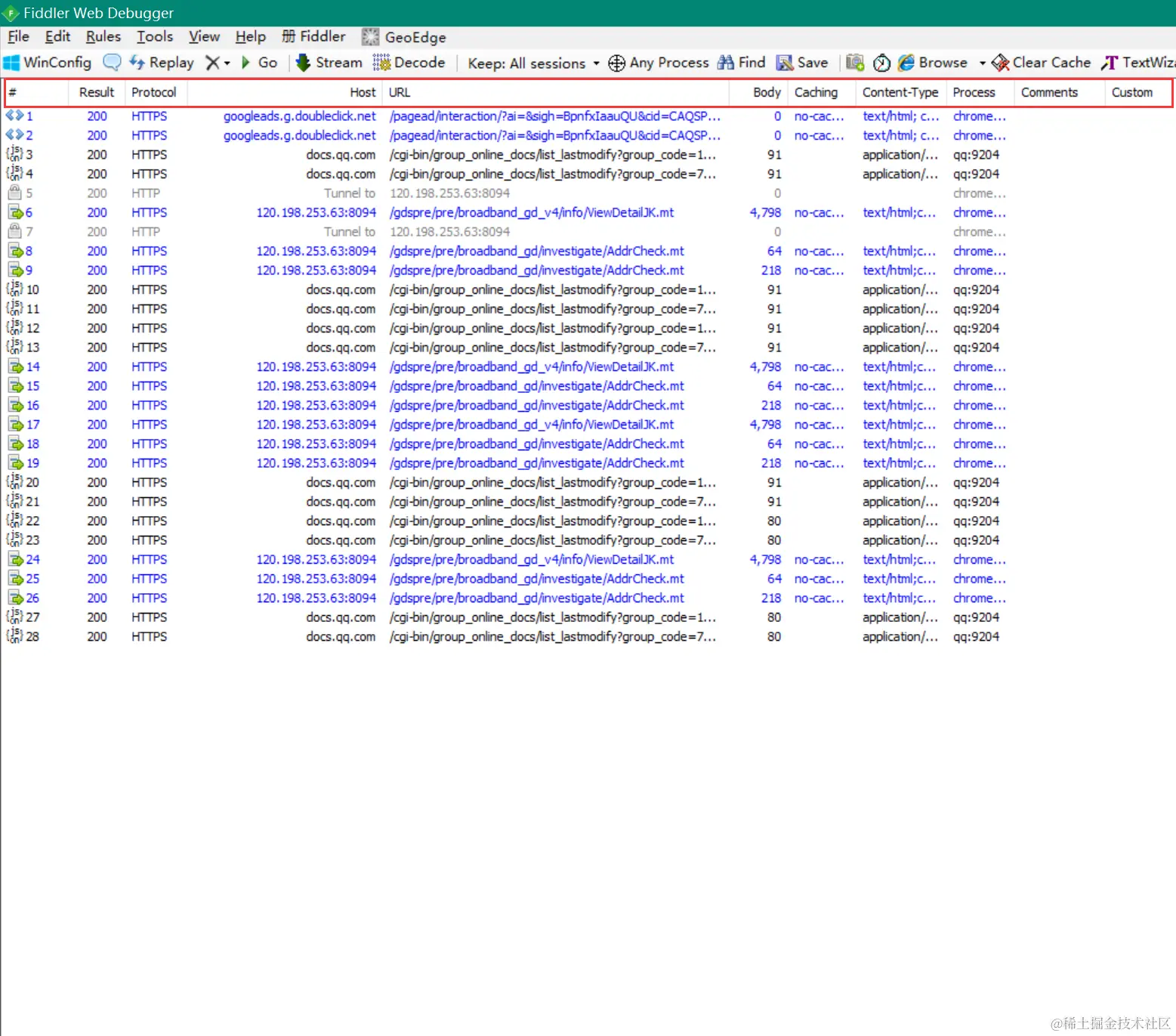1176x1036 pixels.
Task: Sort by the Result column header
Action: point(97,92)
